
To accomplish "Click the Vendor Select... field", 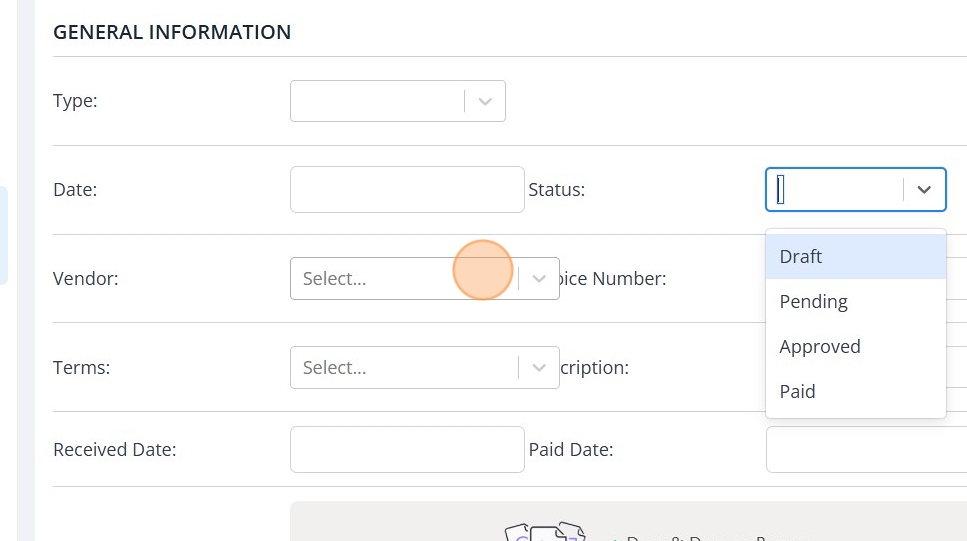I will pos(400,279).
